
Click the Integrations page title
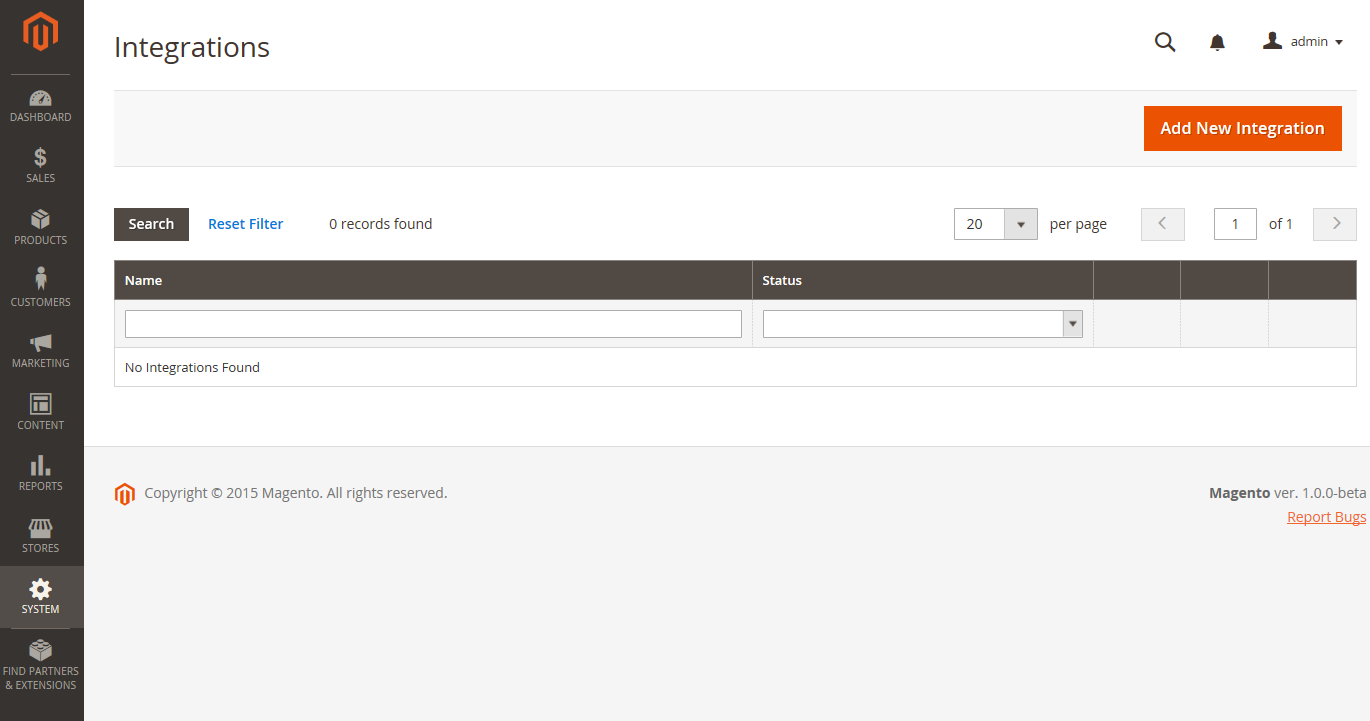click(192, 47)
